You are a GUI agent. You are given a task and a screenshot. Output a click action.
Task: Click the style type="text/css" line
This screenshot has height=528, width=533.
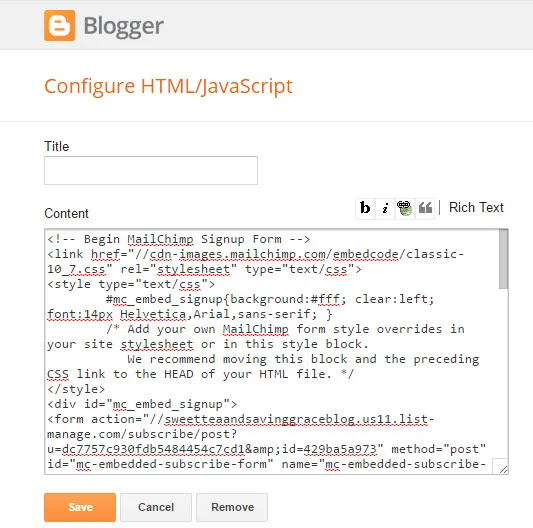coord(131,284)
